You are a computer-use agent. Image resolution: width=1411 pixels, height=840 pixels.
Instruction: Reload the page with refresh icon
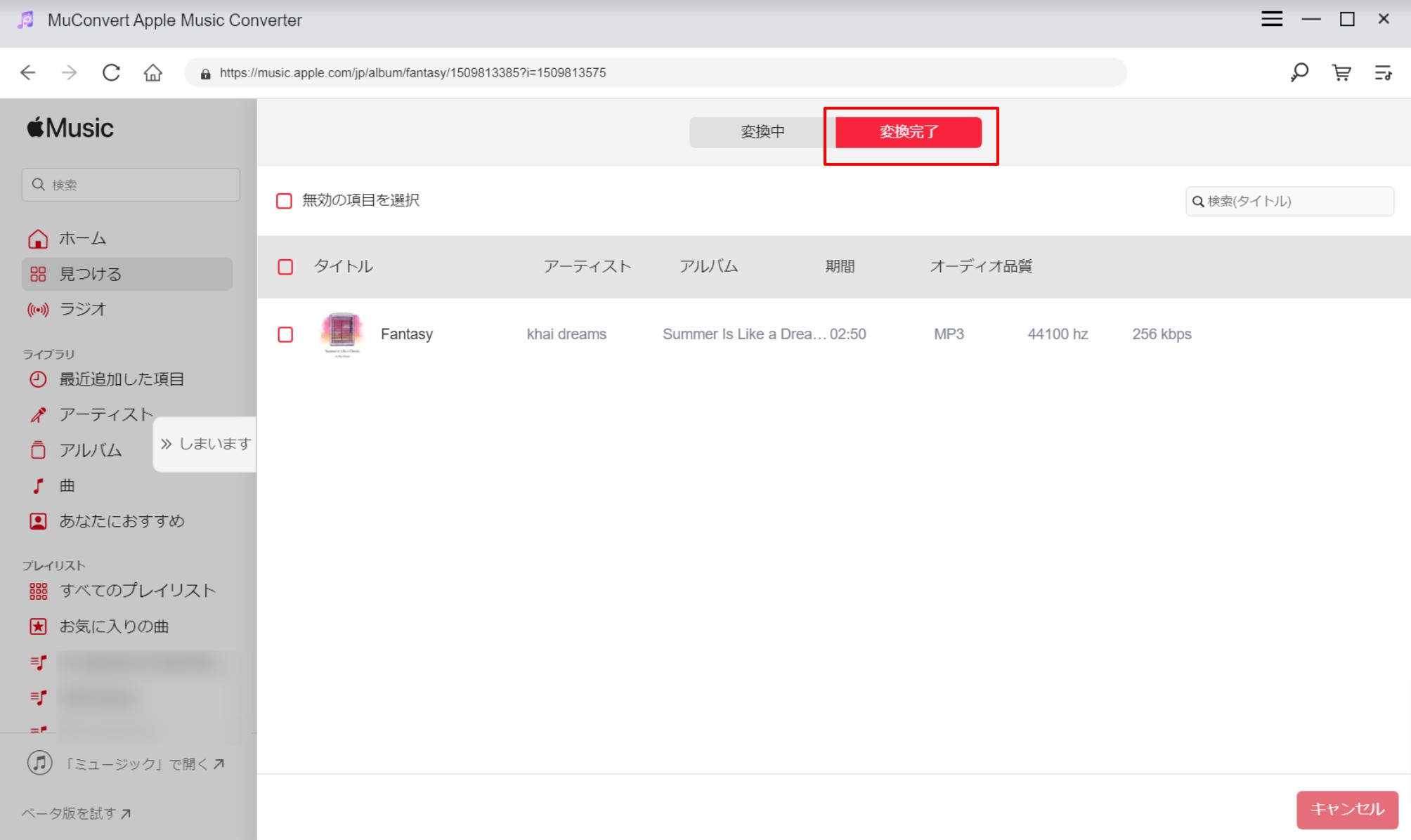(x=111, y=72)
